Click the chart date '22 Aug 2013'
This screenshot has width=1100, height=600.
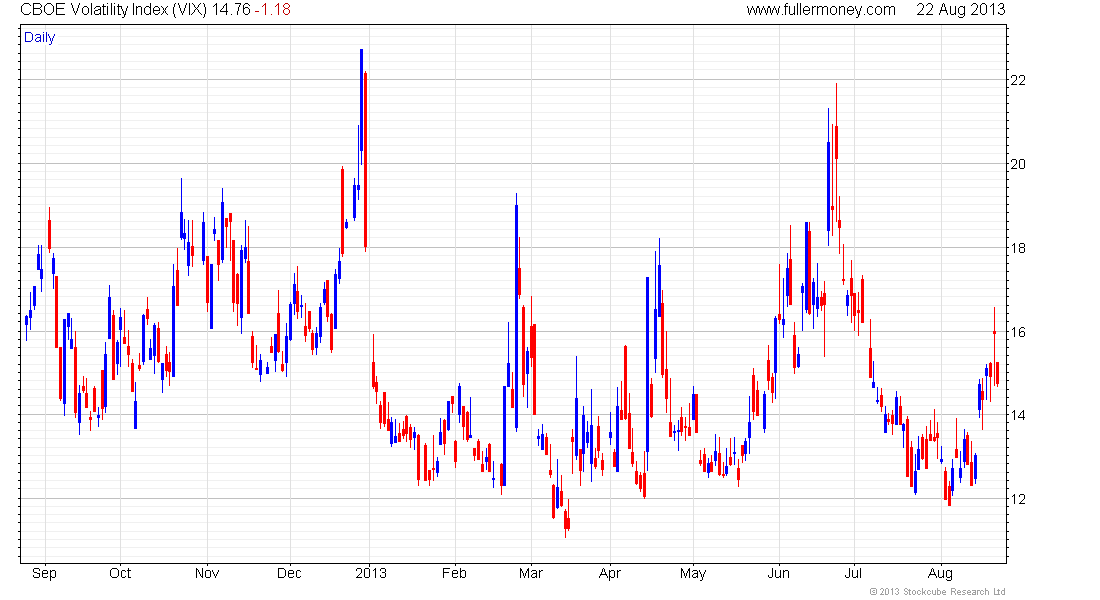tap(960, 10)
